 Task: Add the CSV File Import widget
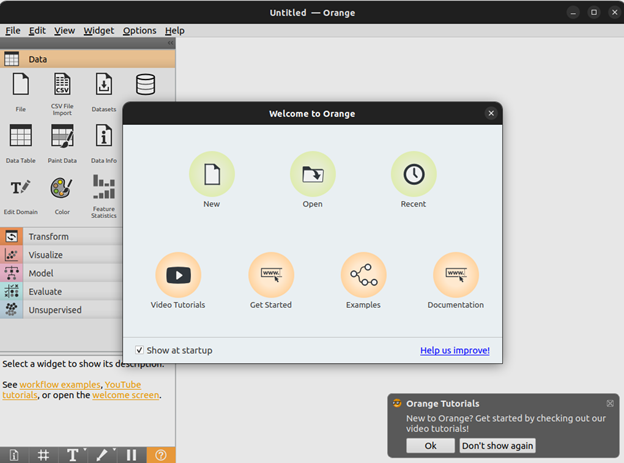pyautogui.click(x=62, y=94)
